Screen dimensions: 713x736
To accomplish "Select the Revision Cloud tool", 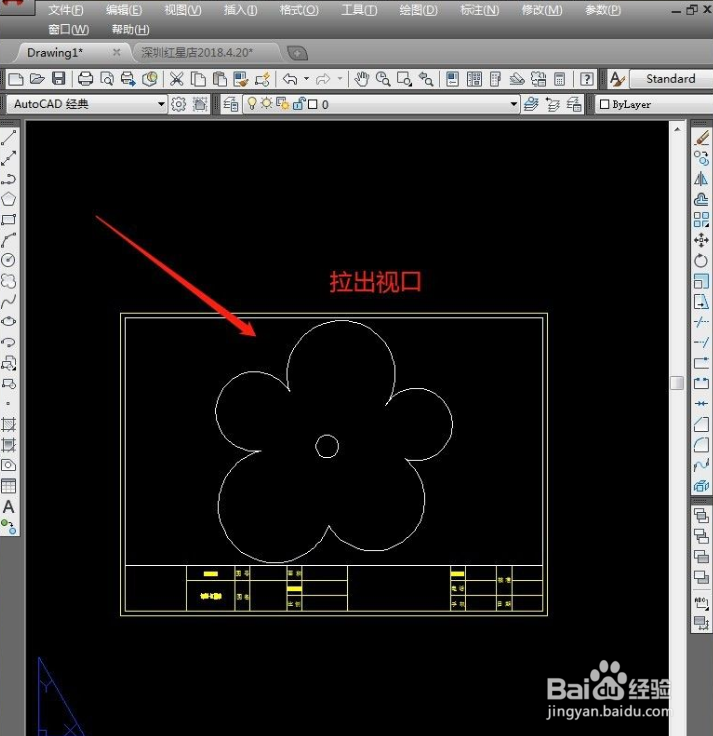I will click(x=8, y=281).
